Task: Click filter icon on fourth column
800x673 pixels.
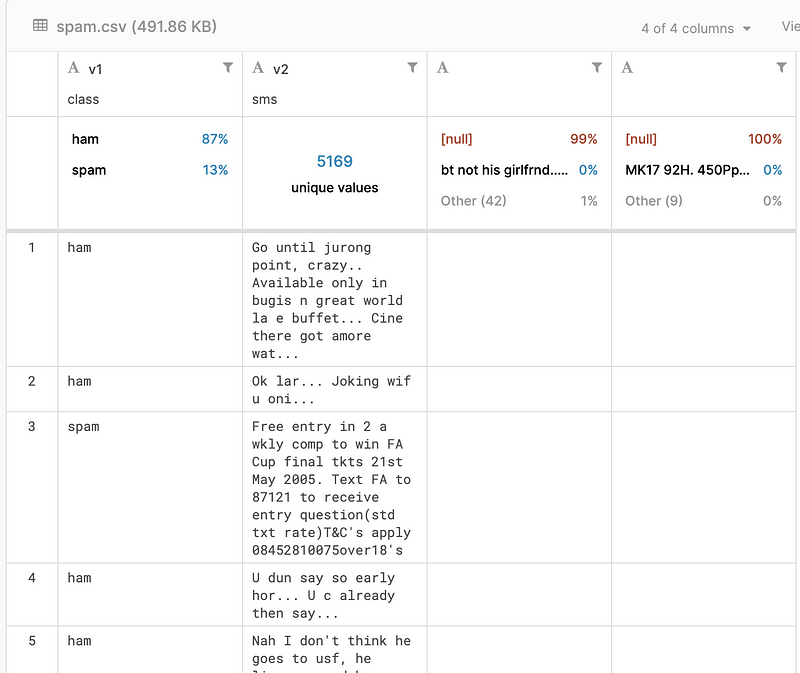Action: click(x=782, y=67)
